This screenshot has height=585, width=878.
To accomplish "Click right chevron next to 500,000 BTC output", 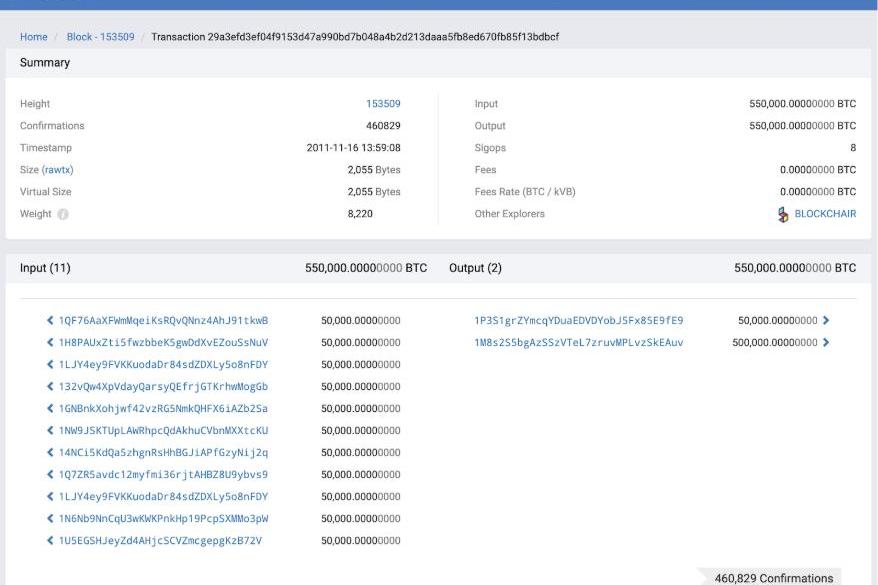I will pyautogui.click(x=826, y=343).
